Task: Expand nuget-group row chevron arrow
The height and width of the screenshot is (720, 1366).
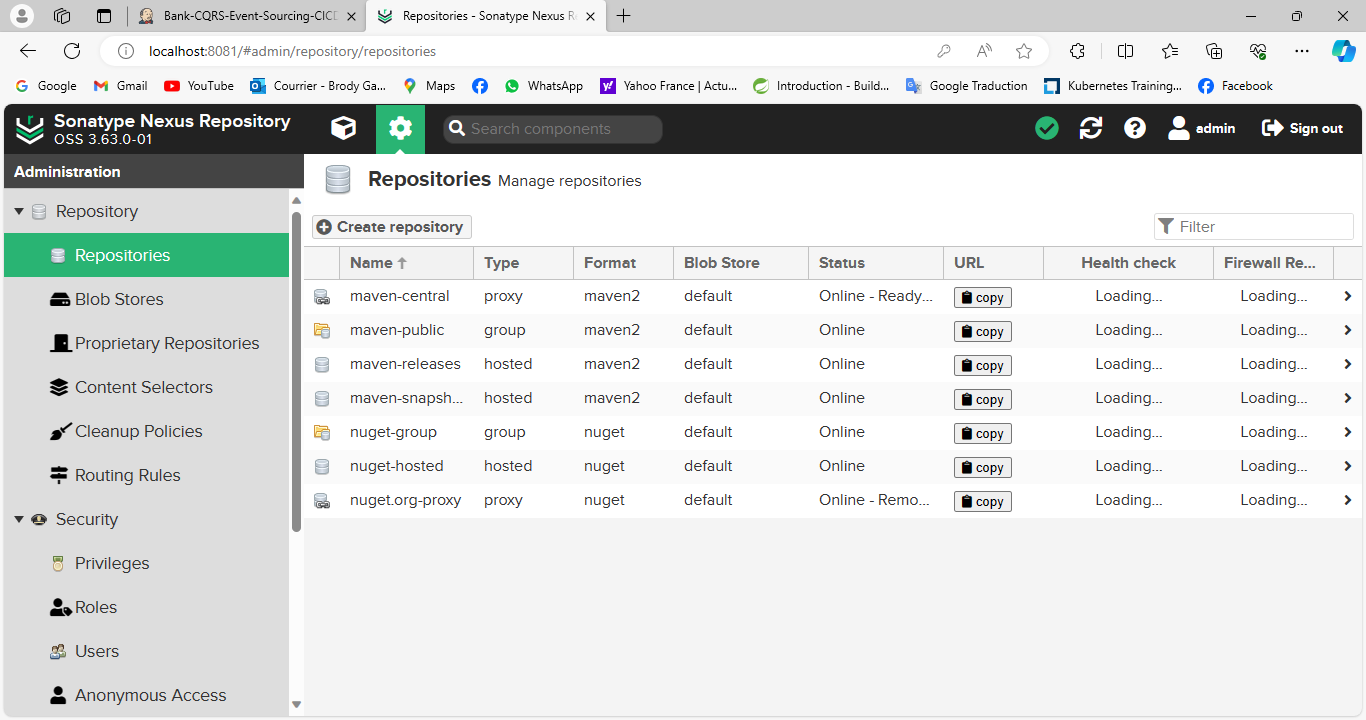Action: [x=1348, y=432]
